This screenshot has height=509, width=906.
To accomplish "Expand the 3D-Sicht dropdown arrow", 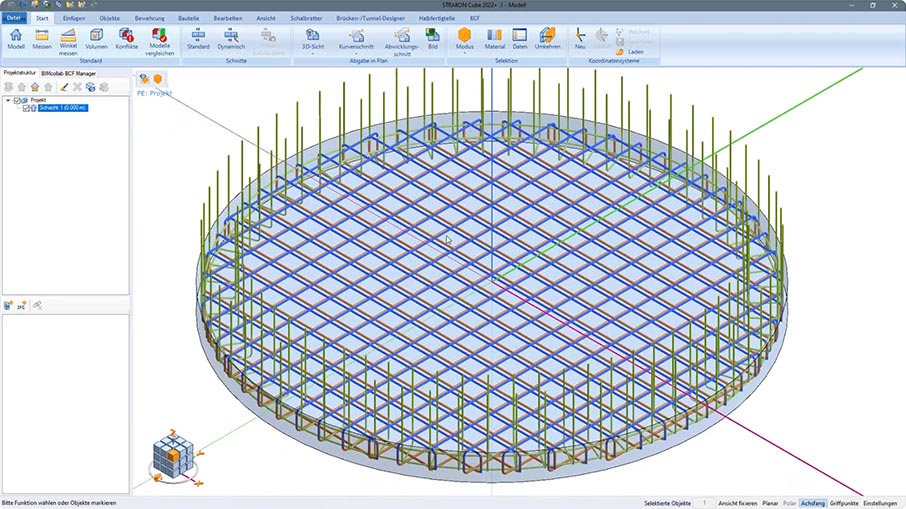I will point(313,54).
